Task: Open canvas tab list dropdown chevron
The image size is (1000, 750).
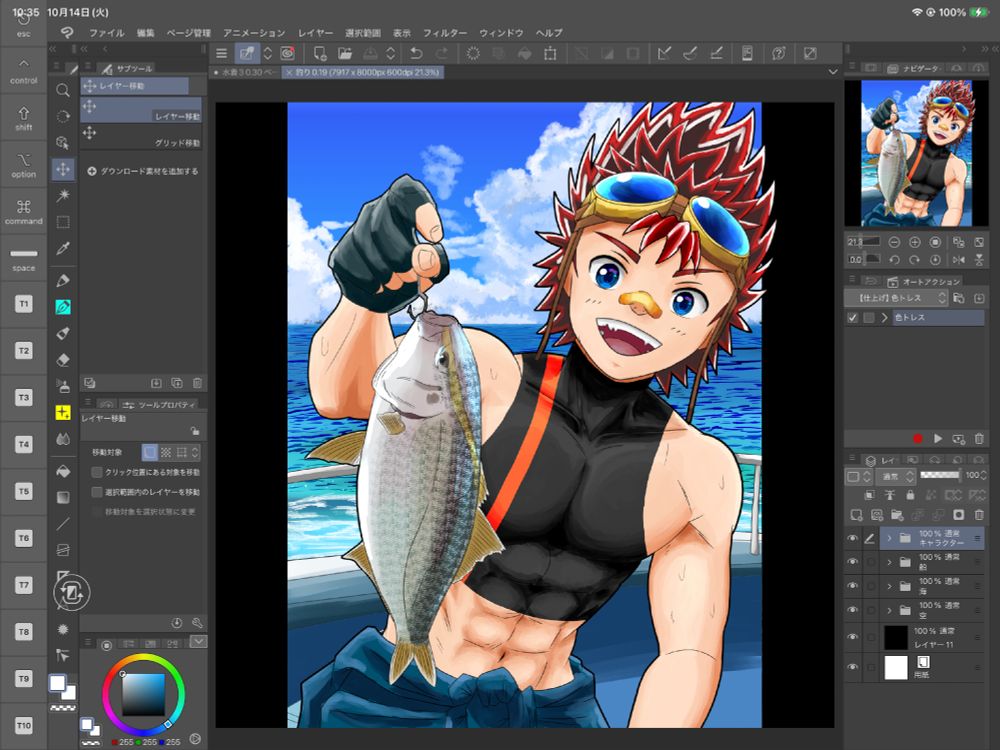Action: point(833,72)
